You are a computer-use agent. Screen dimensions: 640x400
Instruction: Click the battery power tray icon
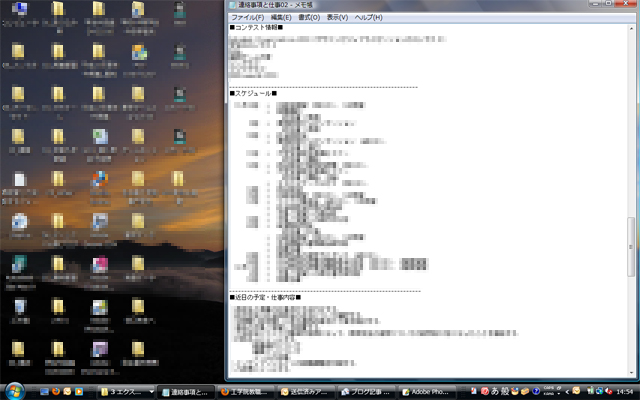tap(590, 391)
